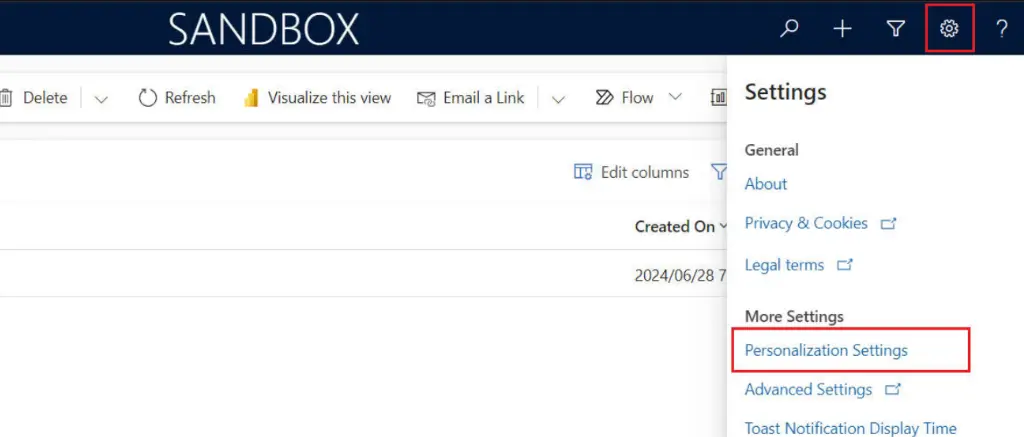
Task: Open Privacy & Cookies link
Action: (x=806, y=223)
